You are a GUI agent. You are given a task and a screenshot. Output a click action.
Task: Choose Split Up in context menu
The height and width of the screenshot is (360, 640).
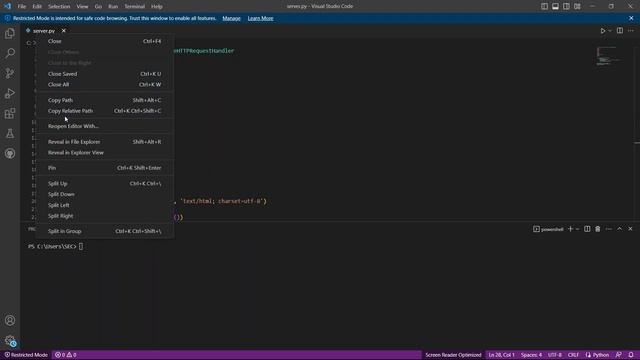104,184
